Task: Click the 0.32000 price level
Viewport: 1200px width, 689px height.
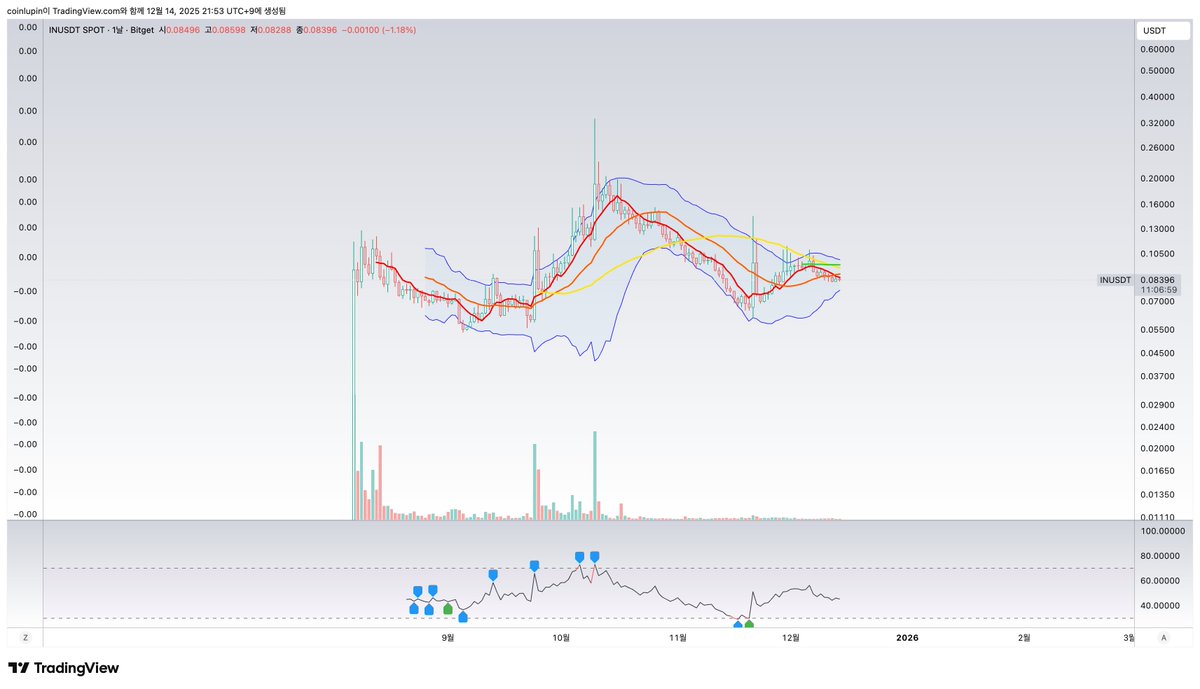Action: click(1157, 123)
